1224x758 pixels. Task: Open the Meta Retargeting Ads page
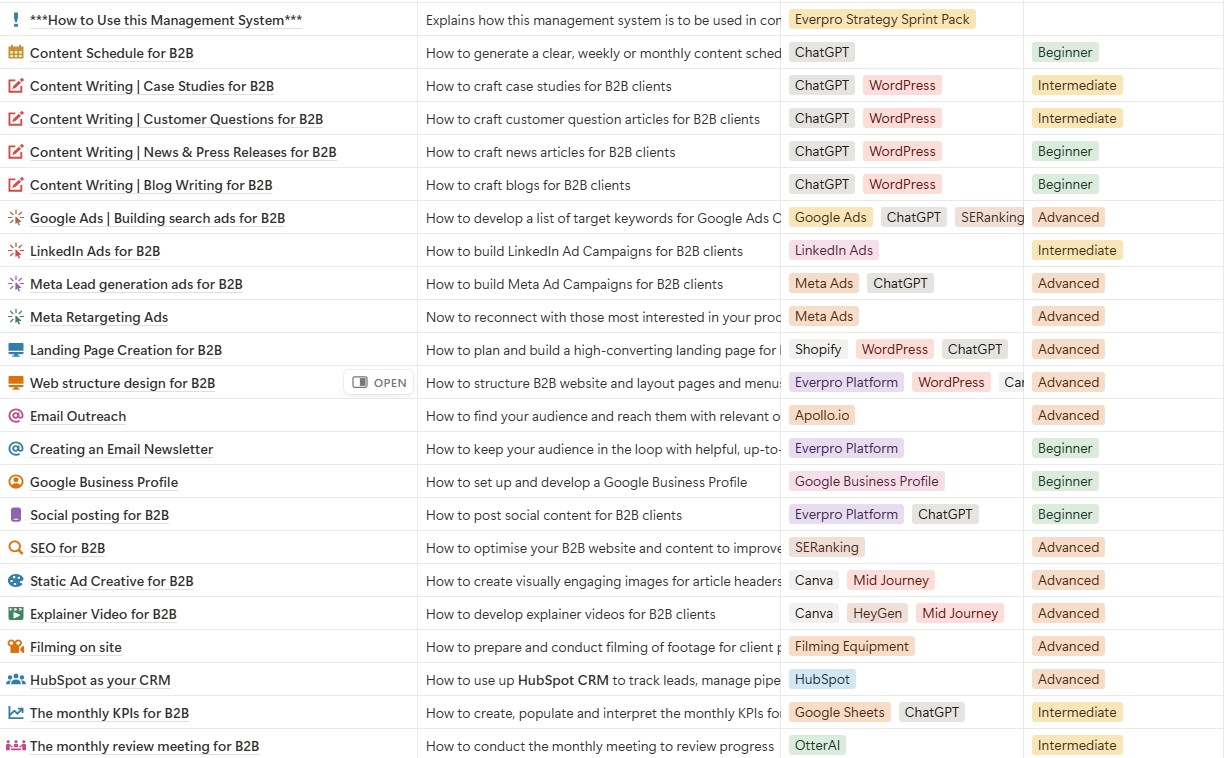(x=99, y=317)
